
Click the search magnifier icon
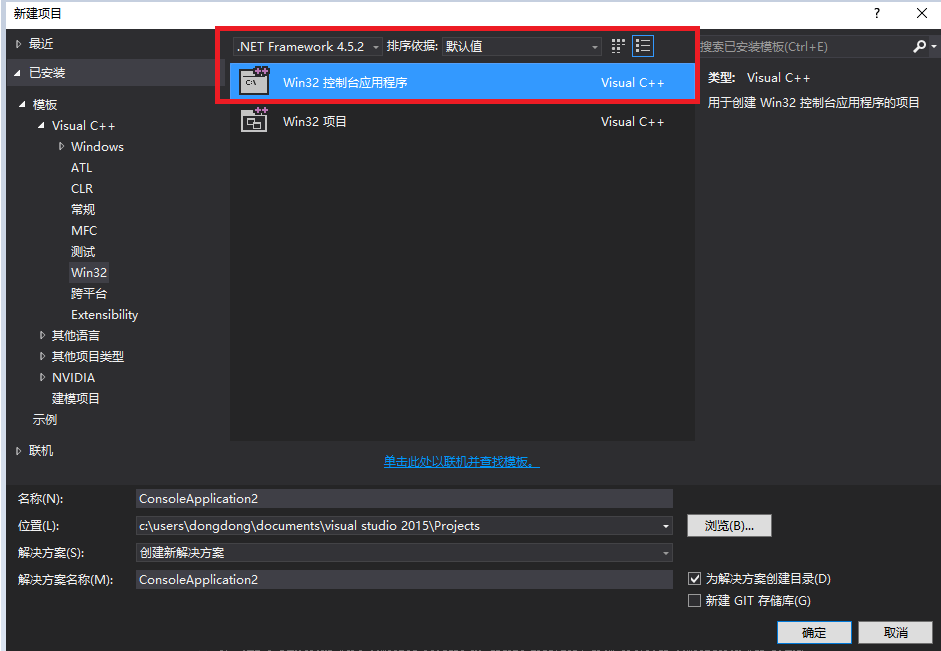click(x=919, y=46)
